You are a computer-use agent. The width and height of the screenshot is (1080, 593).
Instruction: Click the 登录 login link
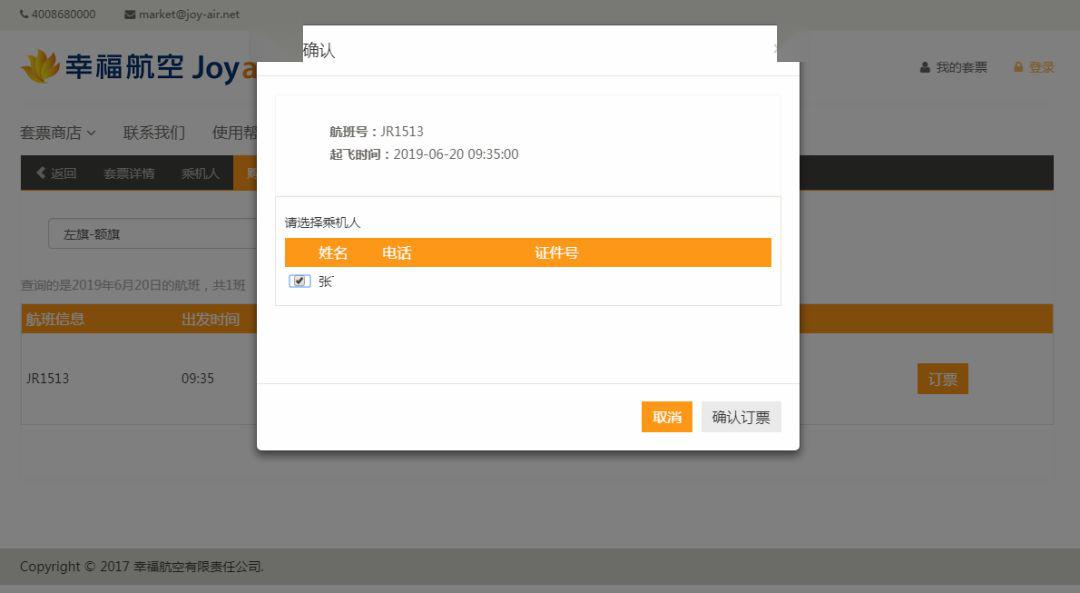coord(1040,67)
